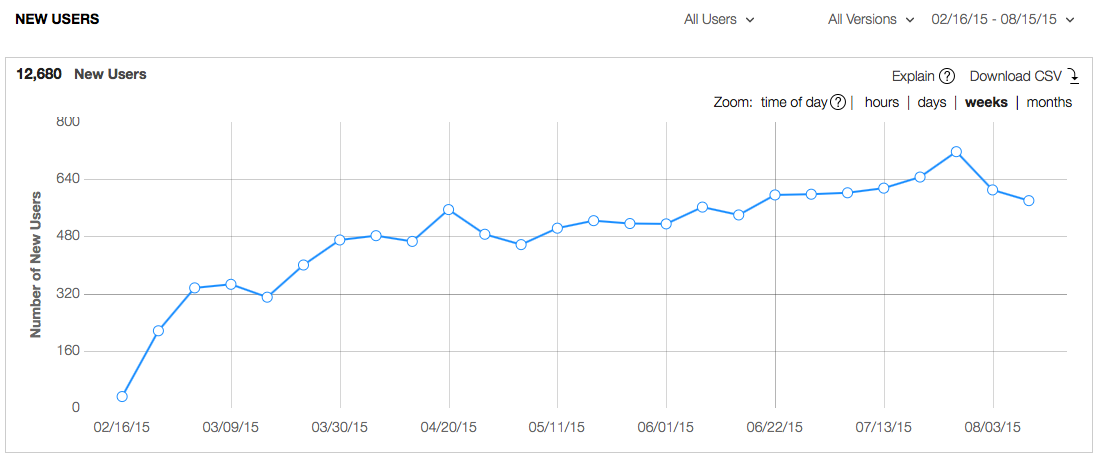Click the data point on the 03/09/15 gridline
The image size is (1099, 459).
(231, 285)
